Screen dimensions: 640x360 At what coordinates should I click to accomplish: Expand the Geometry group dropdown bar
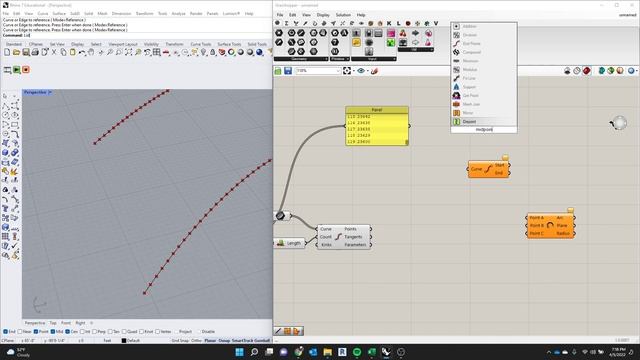pos(301,59)
